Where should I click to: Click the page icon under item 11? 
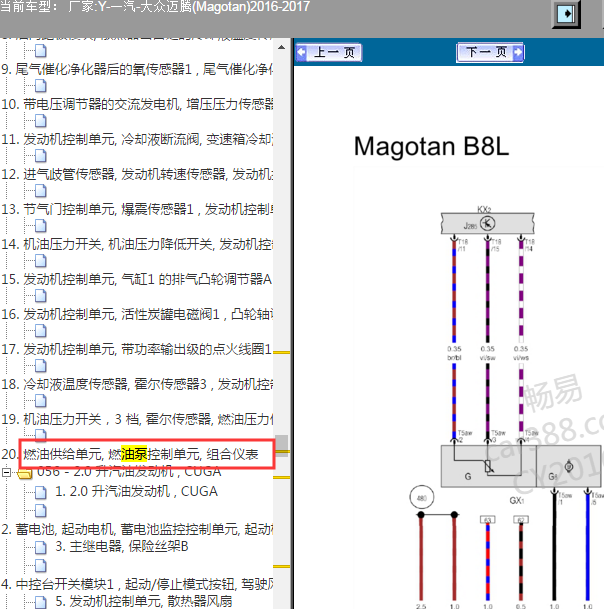(x=40, y=156)
